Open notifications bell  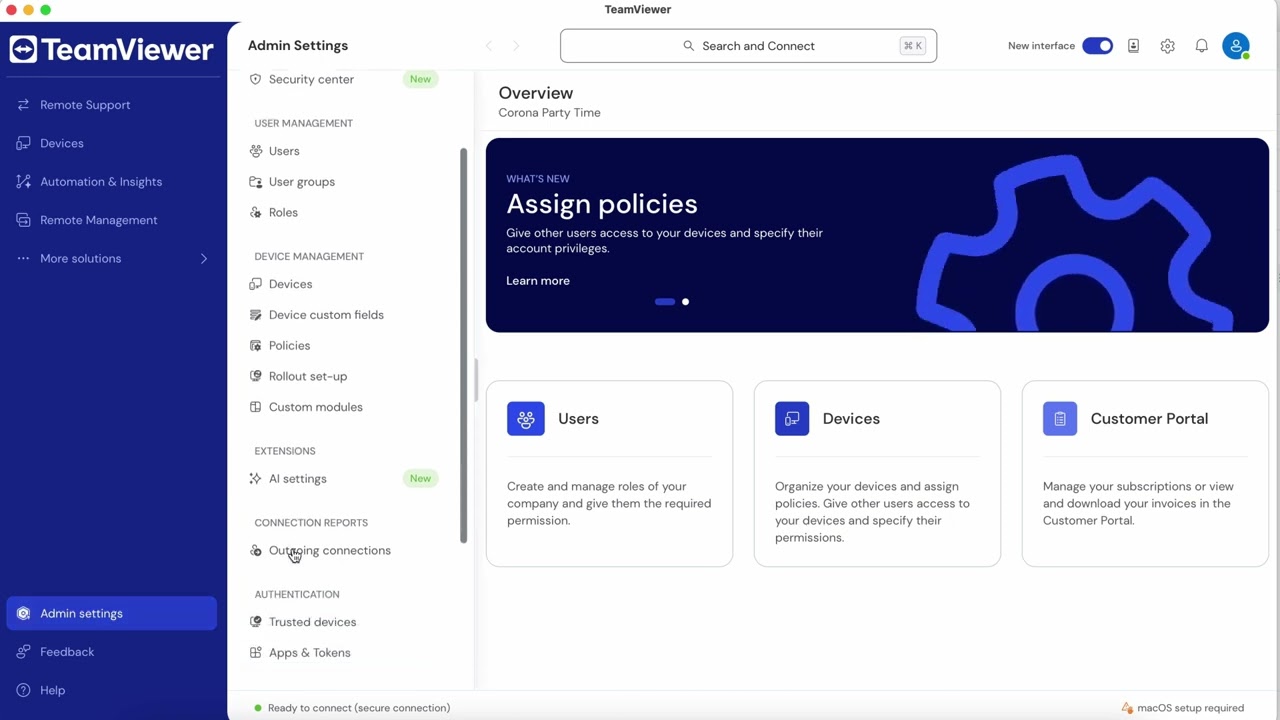coord(1201,46)
